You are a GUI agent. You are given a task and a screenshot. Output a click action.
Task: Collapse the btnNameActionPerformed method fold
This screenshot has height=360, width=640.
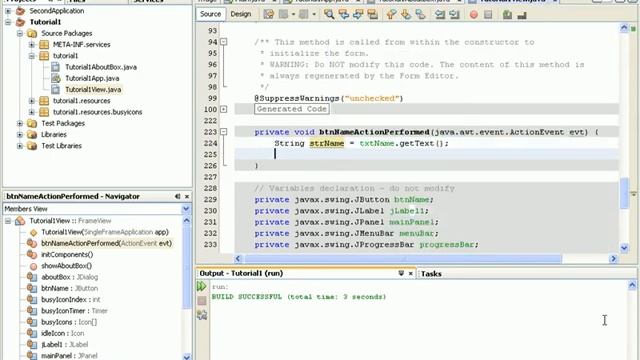(223, 132)
